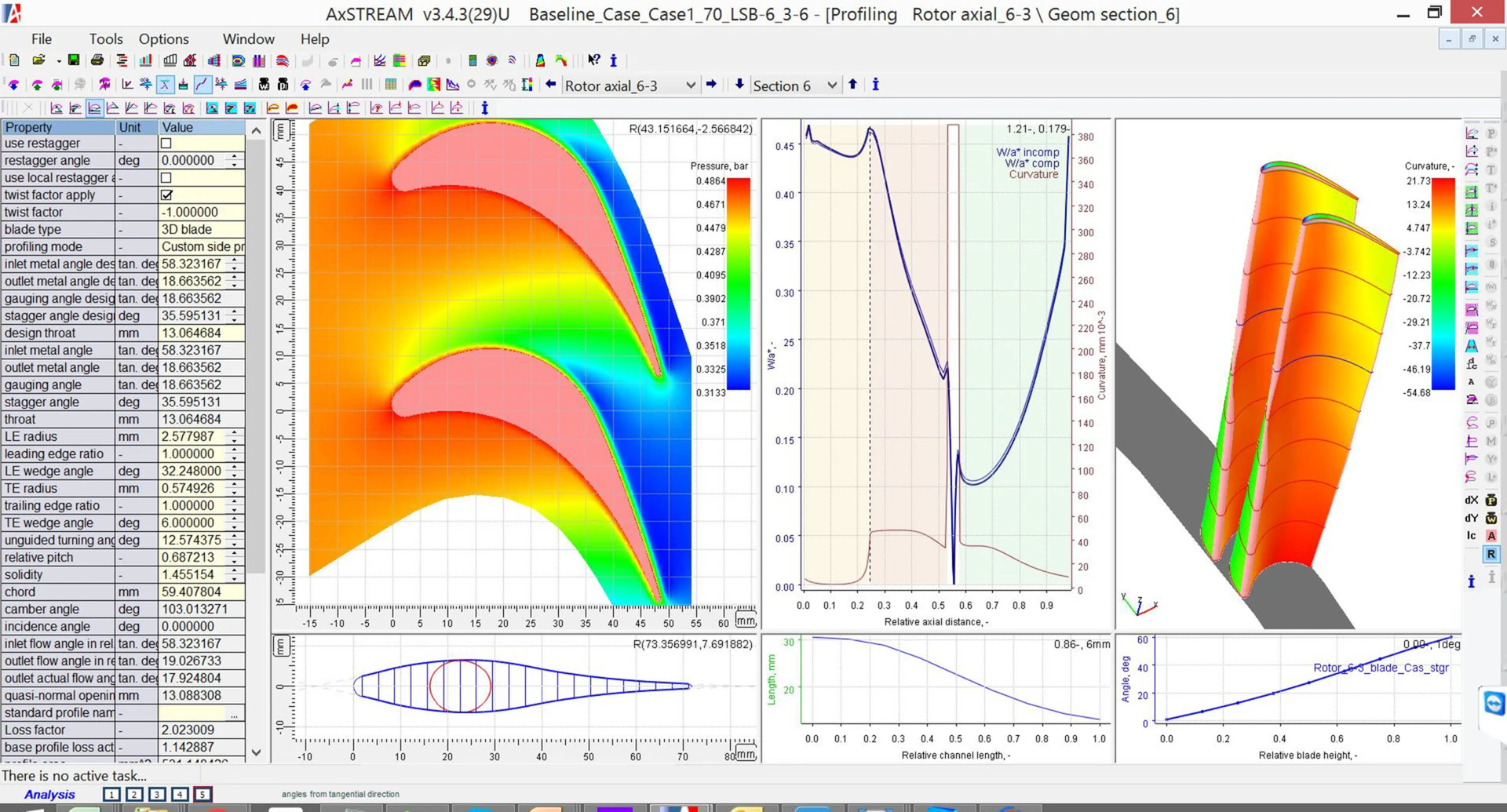Select the calculator icon in the toolbar
This screenshot has height=812, width=1507.
472,60
